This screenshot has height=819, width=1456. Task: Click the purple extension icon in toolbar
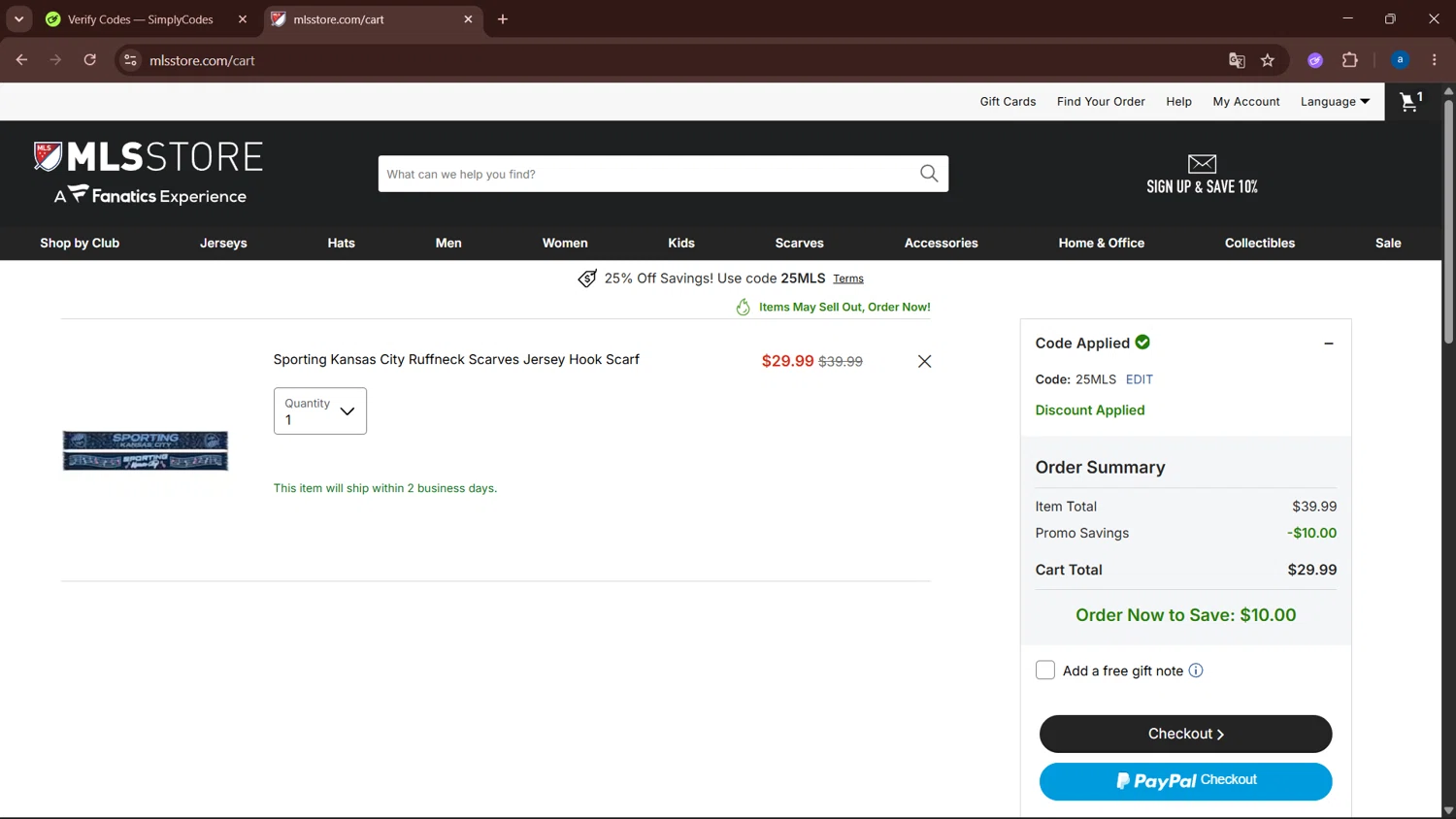coord(1315,60)
